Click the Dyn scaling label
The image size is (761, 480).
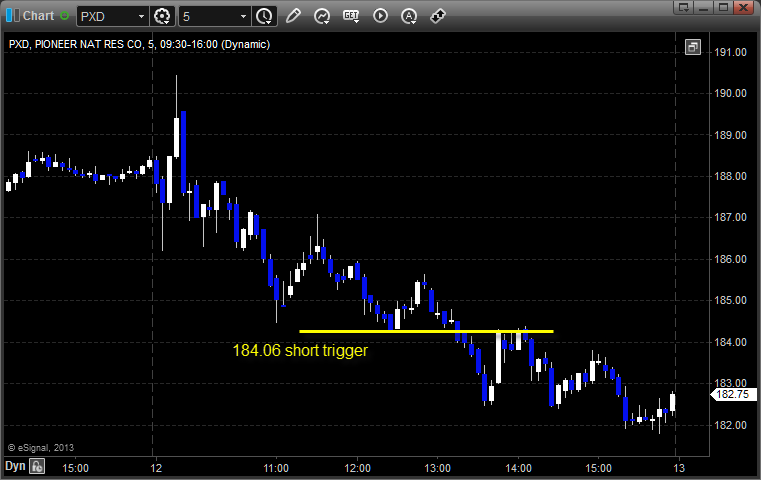(x=15, y=466)
